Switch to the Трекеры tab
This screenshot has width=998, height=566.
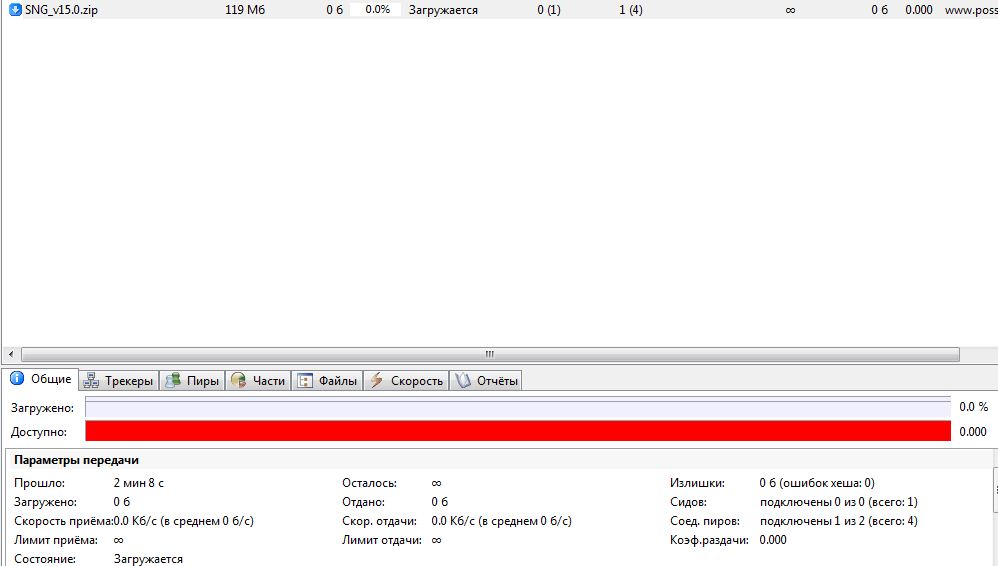tap(119, 381)
